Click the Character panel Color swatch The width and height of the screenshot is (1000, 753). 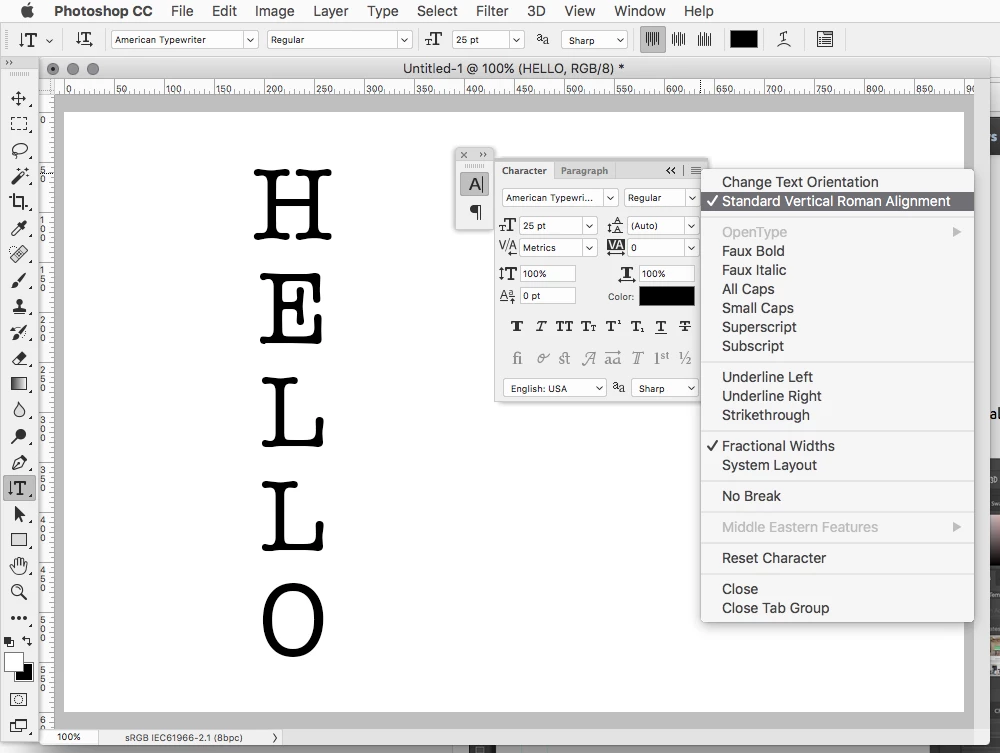(666, 296)
